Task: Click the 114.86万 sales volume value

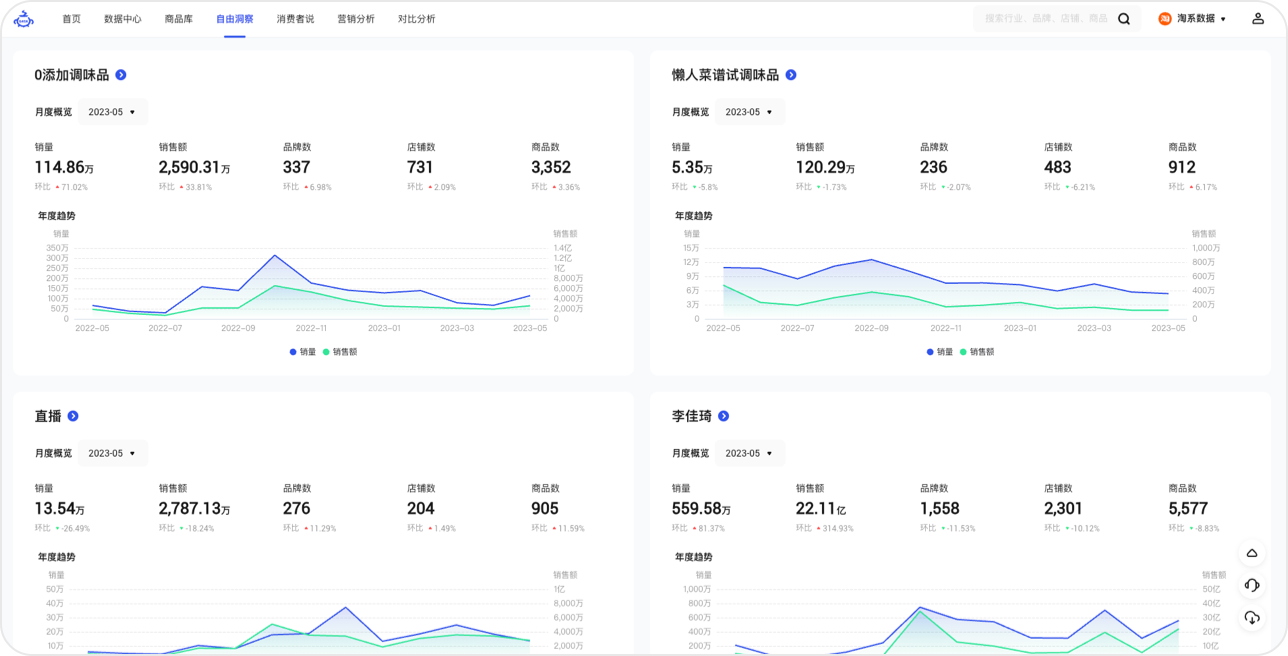Action: click(x=64, y=168)
